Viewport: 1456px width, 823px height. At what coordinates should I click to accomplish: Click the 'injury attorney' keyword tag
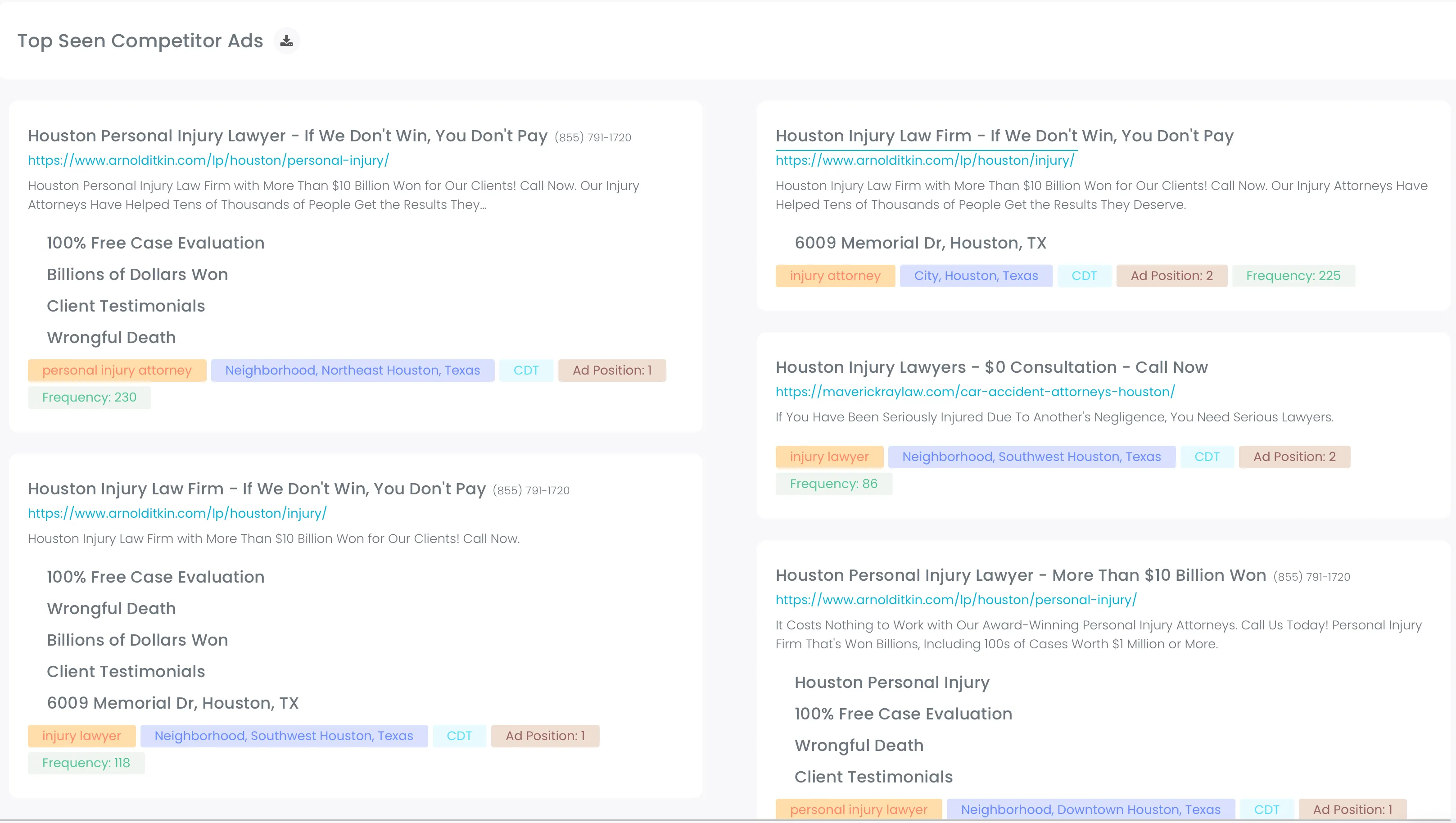[835, 276]
